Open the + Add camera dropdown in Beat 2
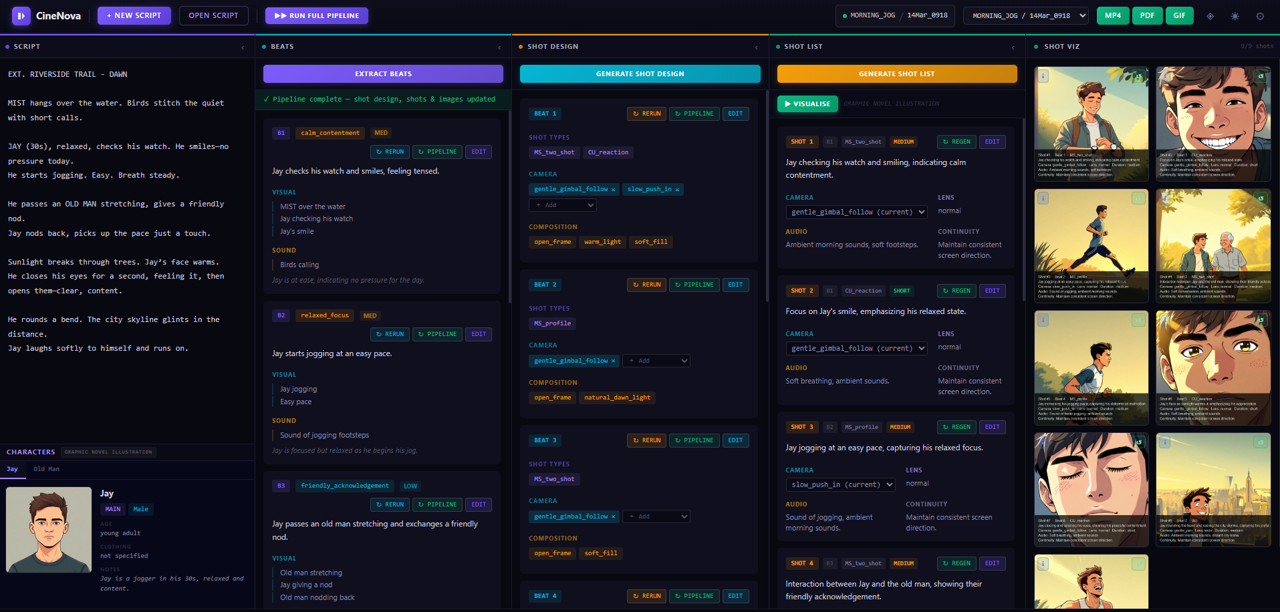The height and width of the screenshot is (612, 1280). pos(656,360)
